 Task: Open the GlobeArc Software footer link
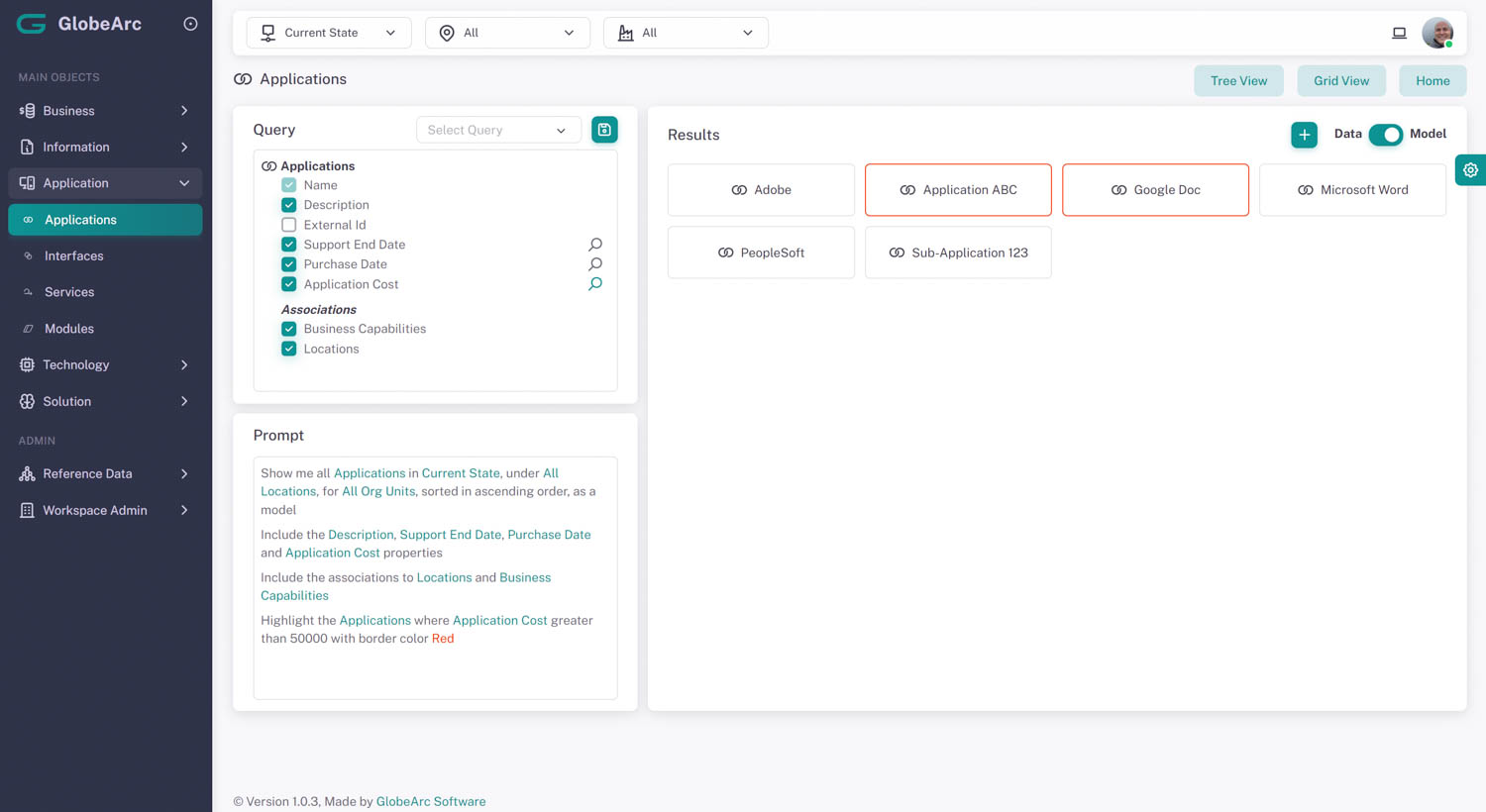431,801
